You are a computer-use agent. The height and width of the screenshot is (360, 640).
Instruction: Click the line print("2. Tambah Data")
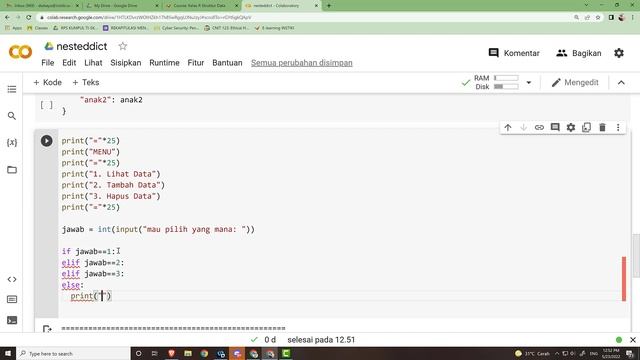point(113,185)
